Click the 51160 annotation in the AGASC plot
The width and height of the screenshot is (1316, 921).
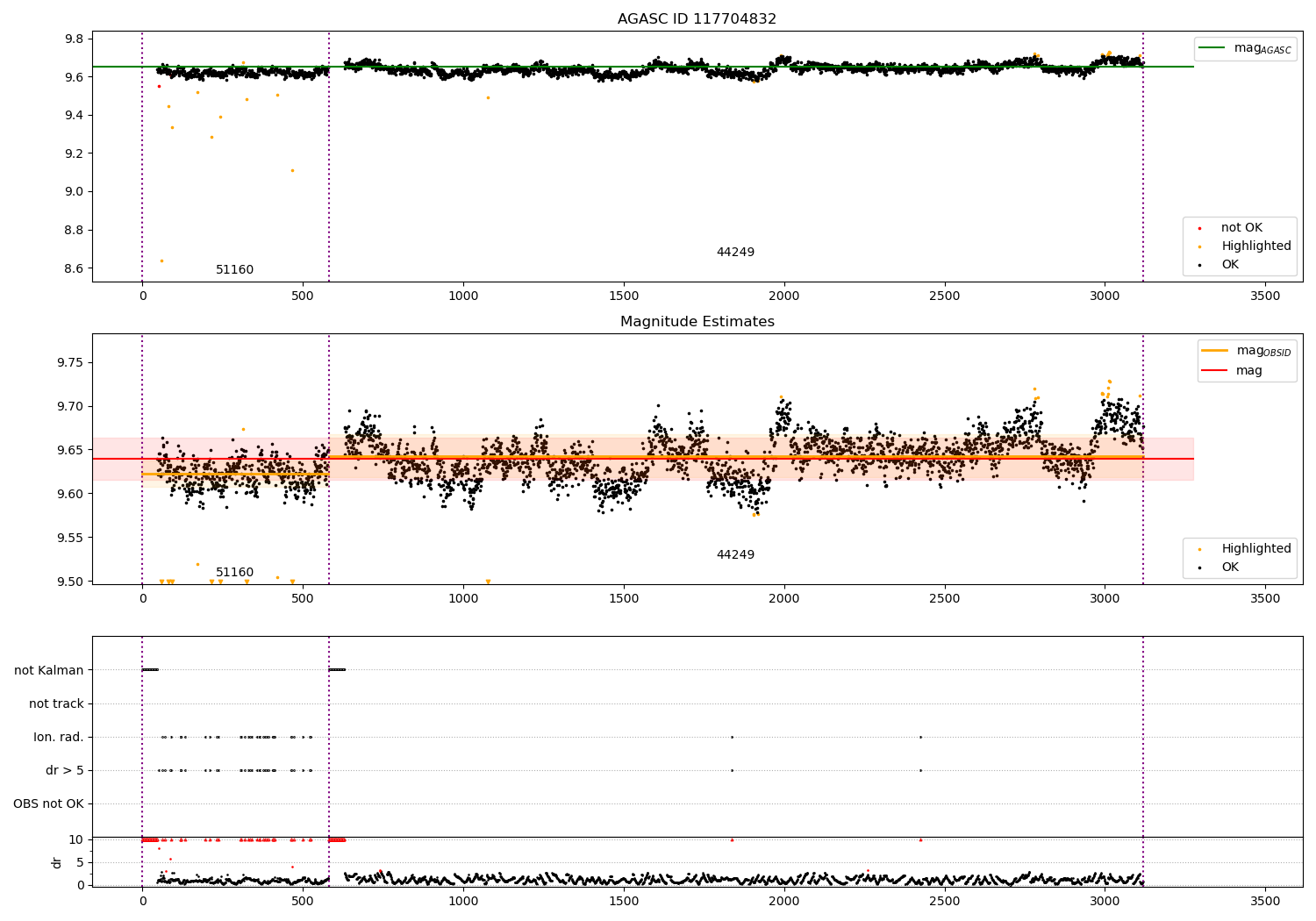pyautogui.click(x=234, y=270)
